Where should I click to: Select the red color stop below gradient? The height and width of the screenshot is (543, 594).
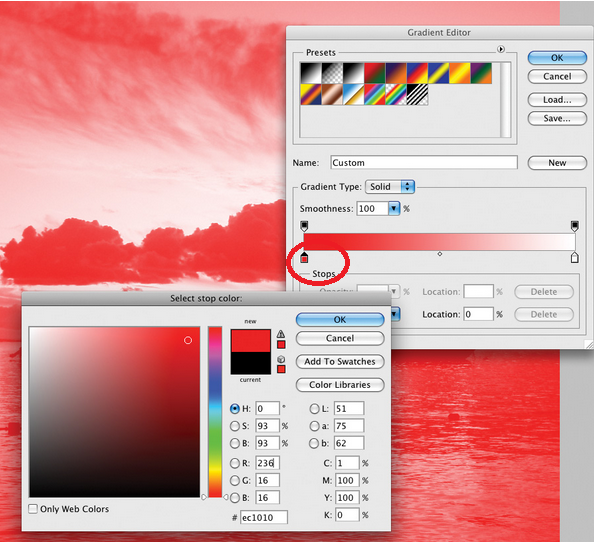click(304, 257)
